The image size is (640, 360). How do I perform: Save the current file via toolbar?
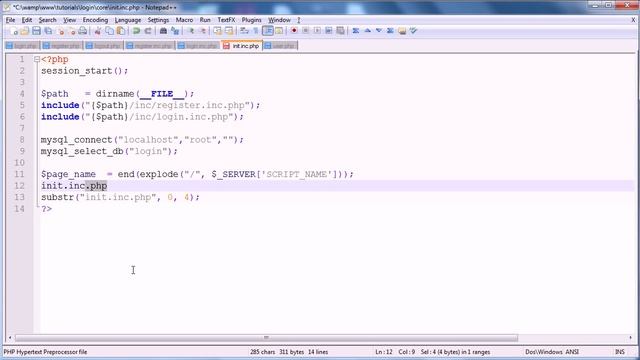(36, 31)
